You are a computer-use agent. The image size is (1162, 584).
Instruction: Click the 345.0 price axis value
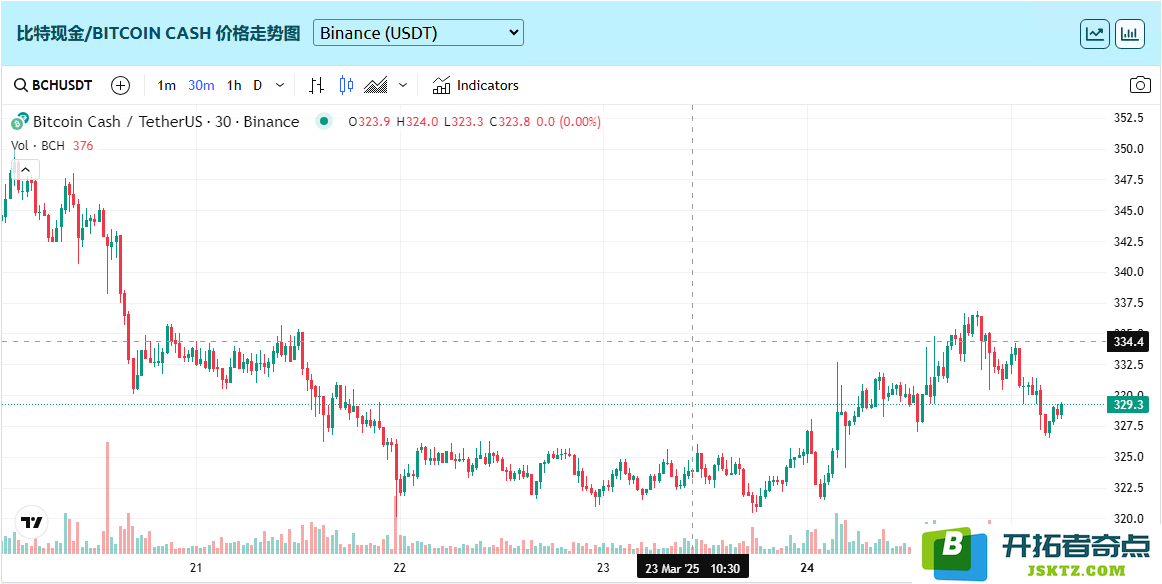[x=1129, y=210]
